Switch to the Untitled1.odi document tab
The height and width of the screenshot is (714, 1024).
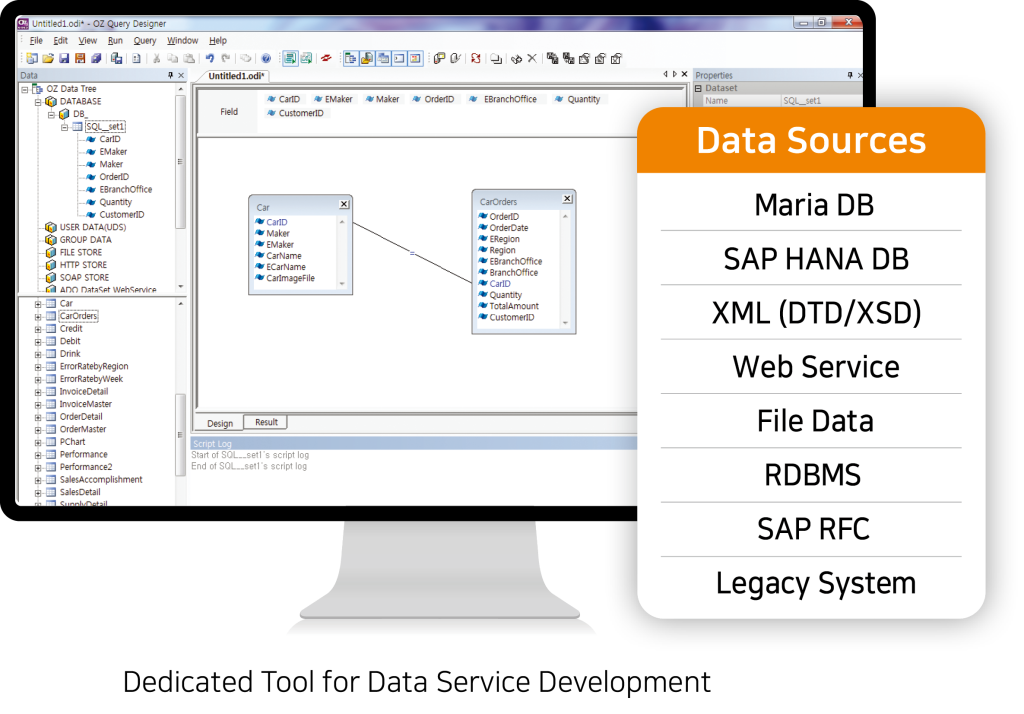point(236,76)
